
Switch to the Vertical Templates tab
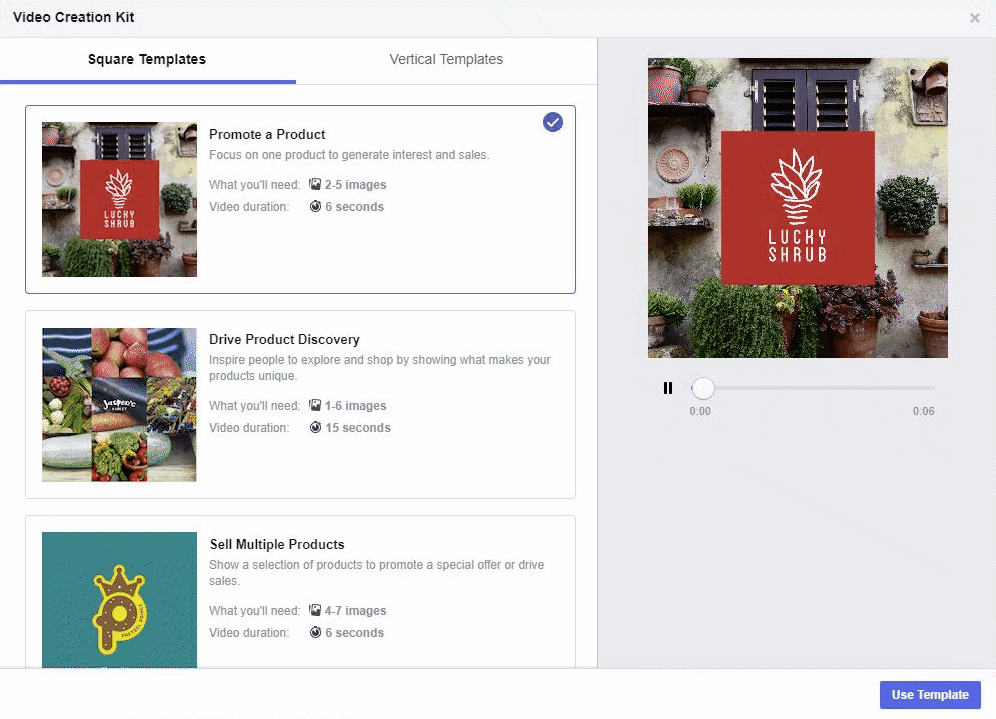tap(446, 60)
